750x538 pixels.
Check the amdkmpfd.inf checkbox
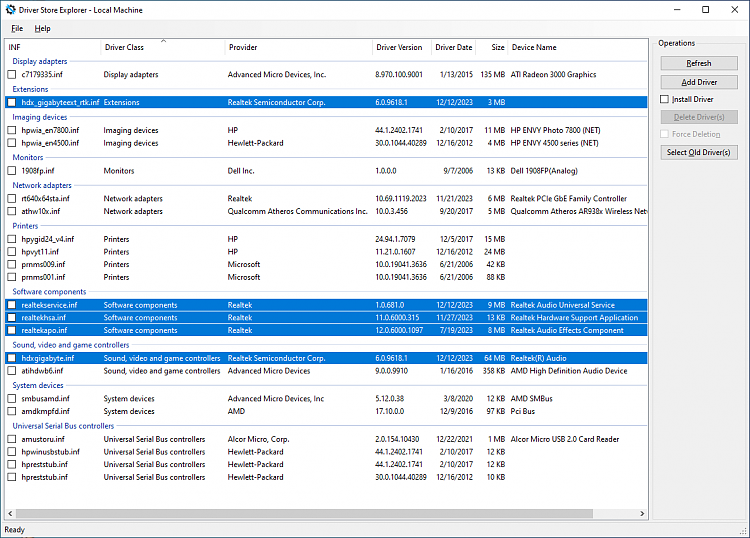tap(12, 411)
